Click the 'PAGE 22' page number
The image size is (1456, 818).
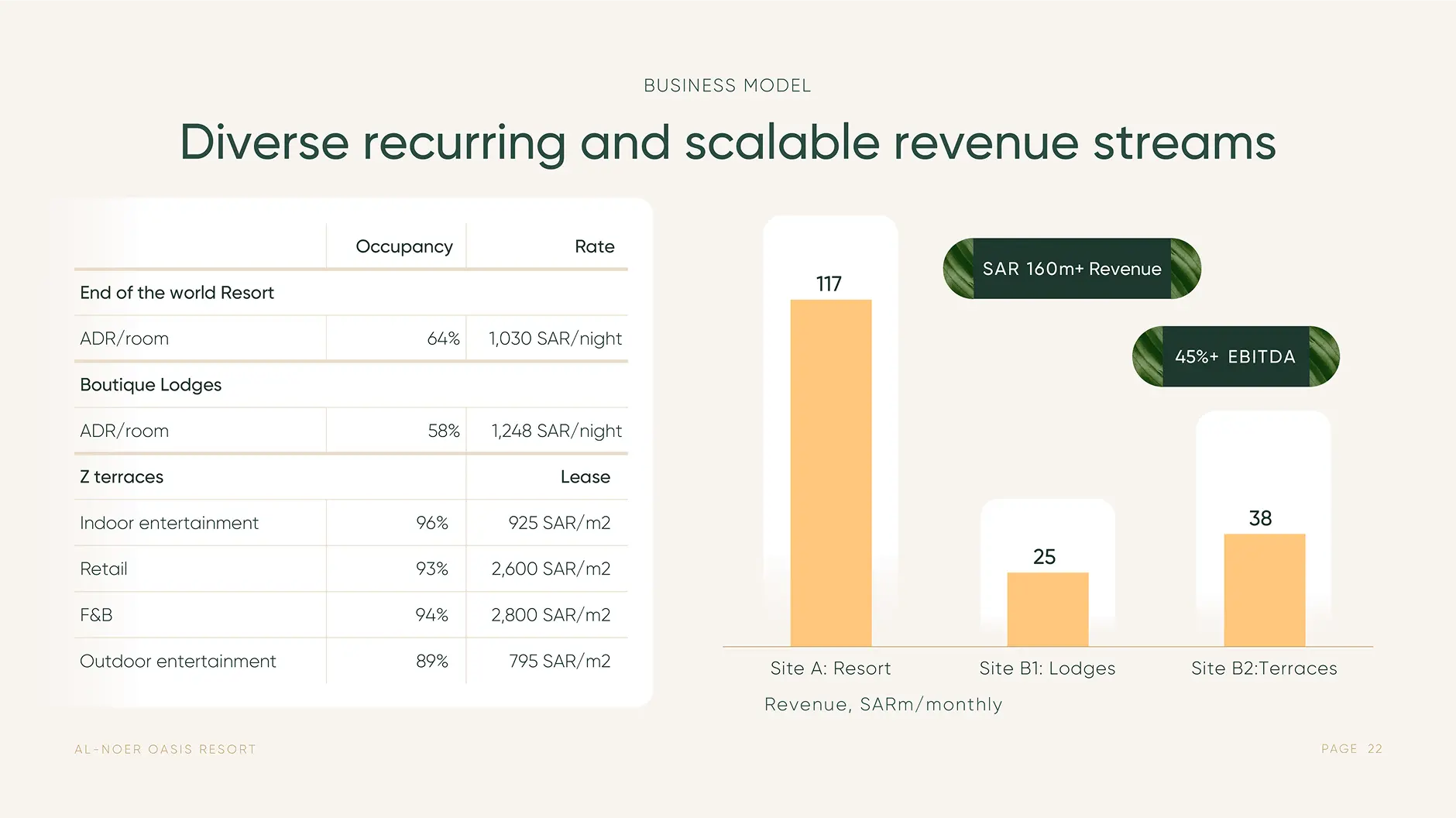[1351, 749]
